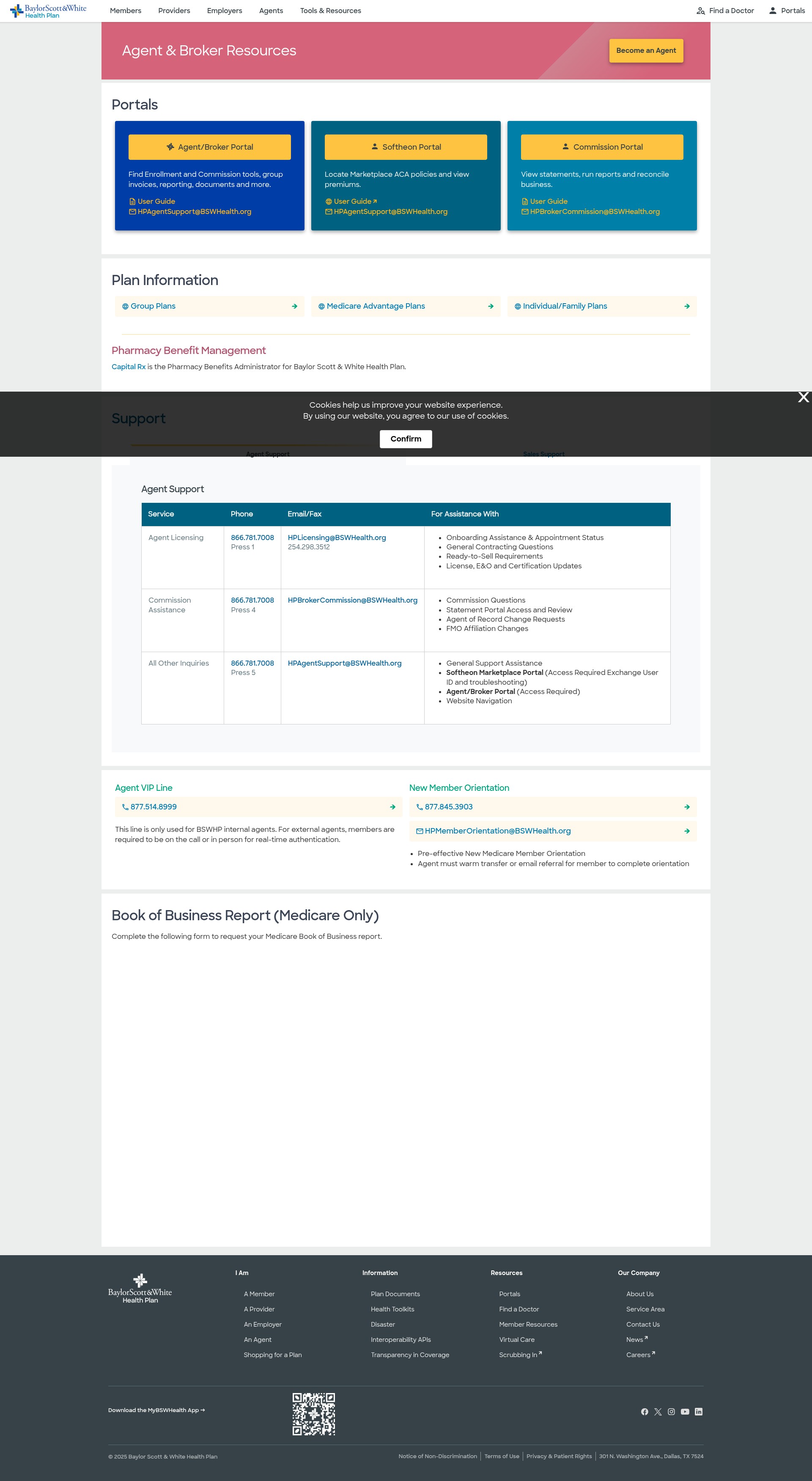Open Notice of Non-Discrimination link

point(437,1456)
